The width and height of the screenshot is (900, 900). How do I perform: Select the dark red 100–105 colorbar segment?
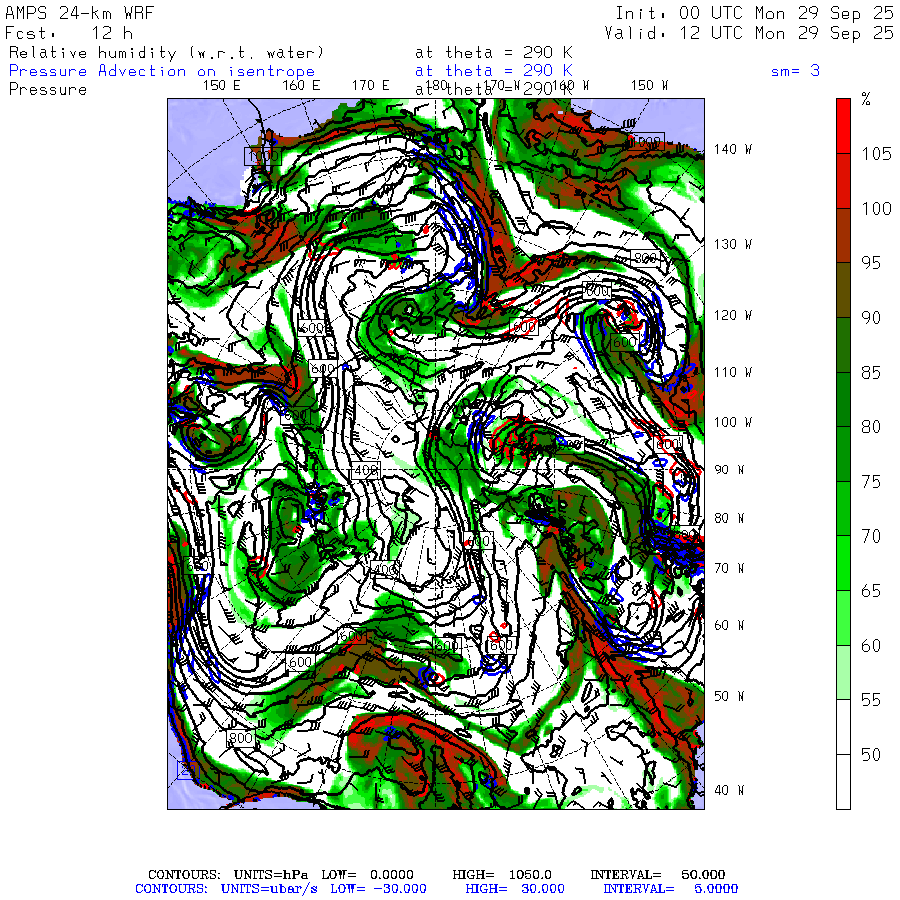[x=843, y=181]
